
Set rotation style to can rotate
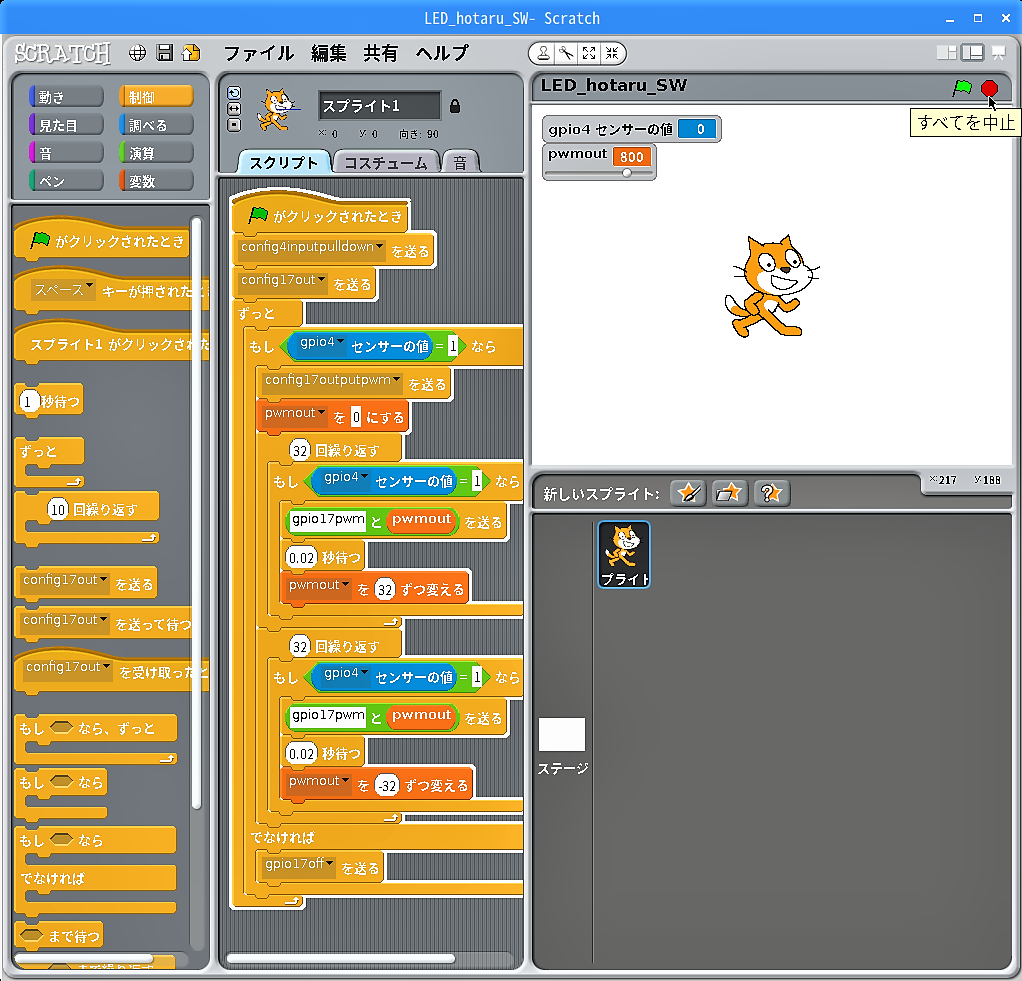pos(234,93)
